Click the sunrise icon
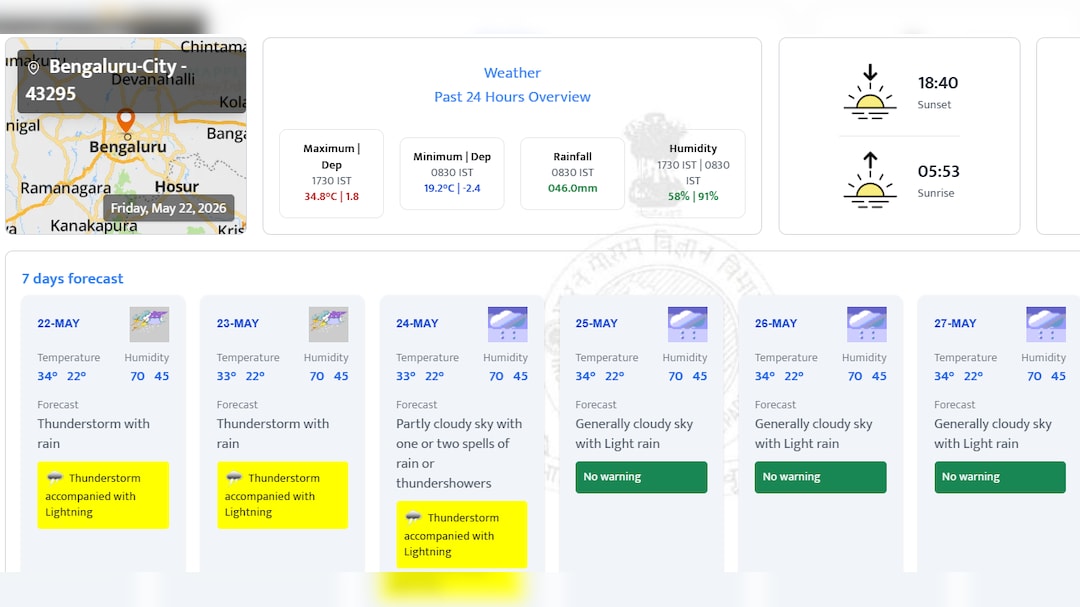The width and height of the screenshot is (1080, 607). tap(870, 180)
